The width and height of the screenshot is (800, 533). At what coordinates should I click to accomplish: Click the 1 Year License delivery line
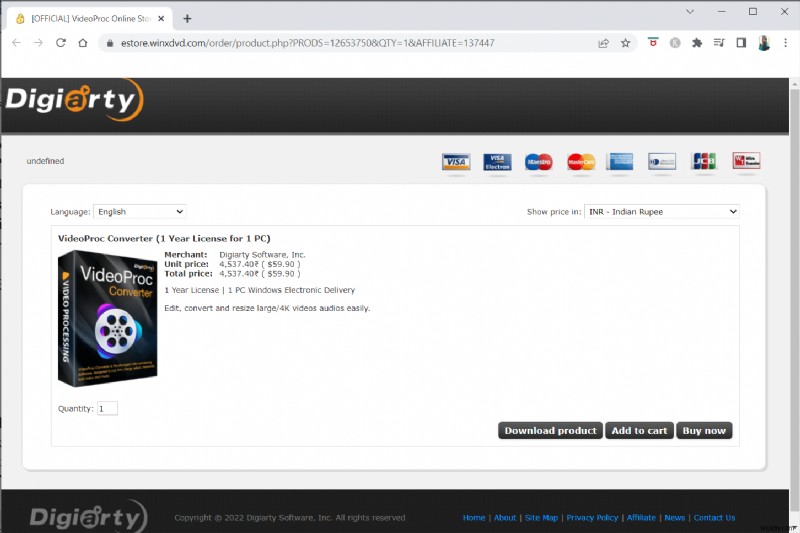(260, 290)
